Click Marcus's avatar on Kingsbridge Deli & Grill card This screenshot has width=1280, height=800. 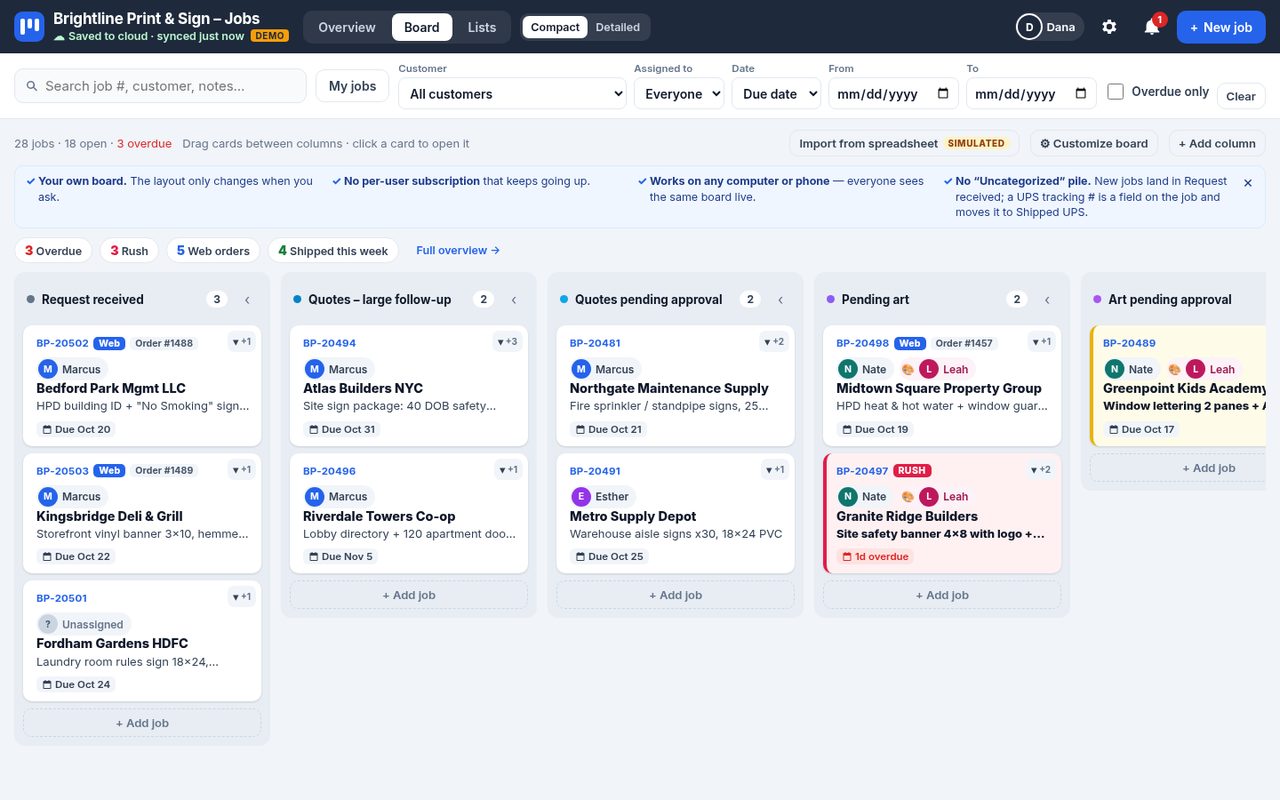[48, 496]
